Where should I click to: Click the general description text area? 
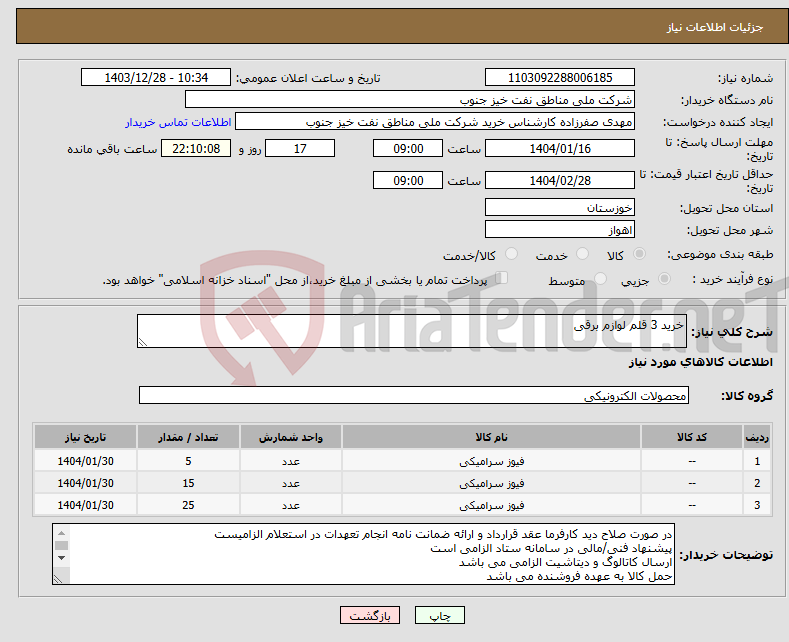tap(412, 331)
